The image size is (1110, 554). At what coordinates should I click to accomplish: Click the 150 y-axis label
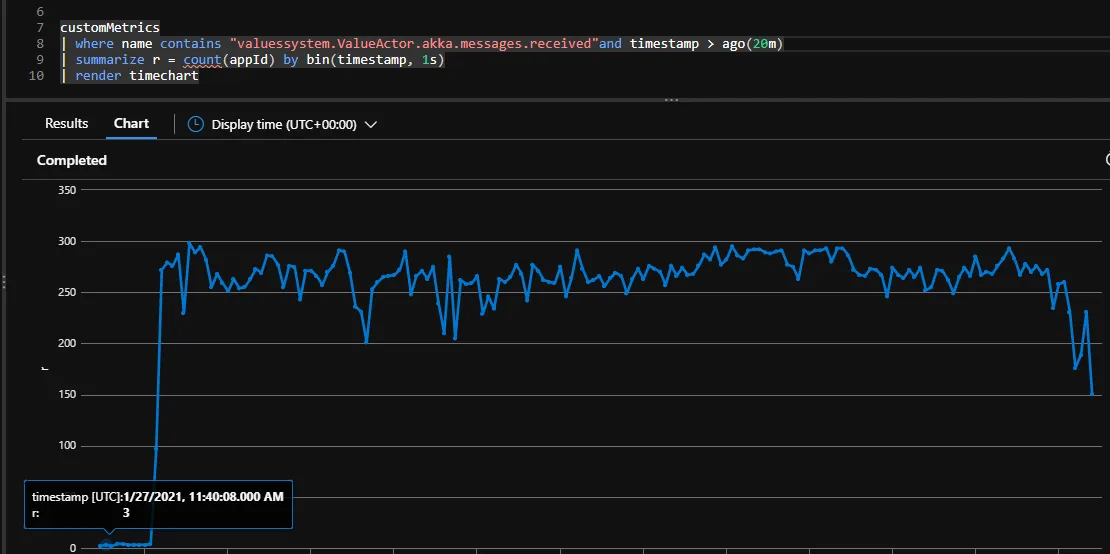[x=68, y=395]
